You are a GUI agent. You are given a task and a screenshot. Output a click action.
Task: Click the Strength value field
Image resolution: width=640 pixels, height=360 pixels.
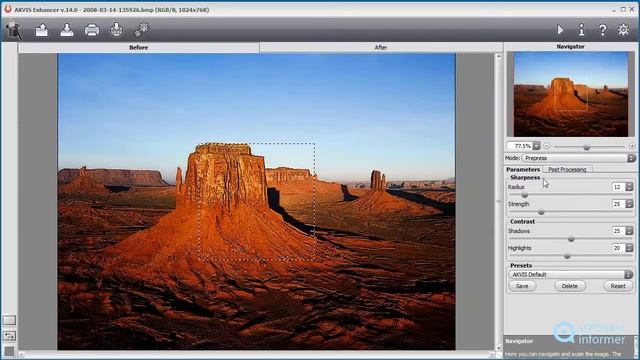pyautogui.click(x=618, y=204)
